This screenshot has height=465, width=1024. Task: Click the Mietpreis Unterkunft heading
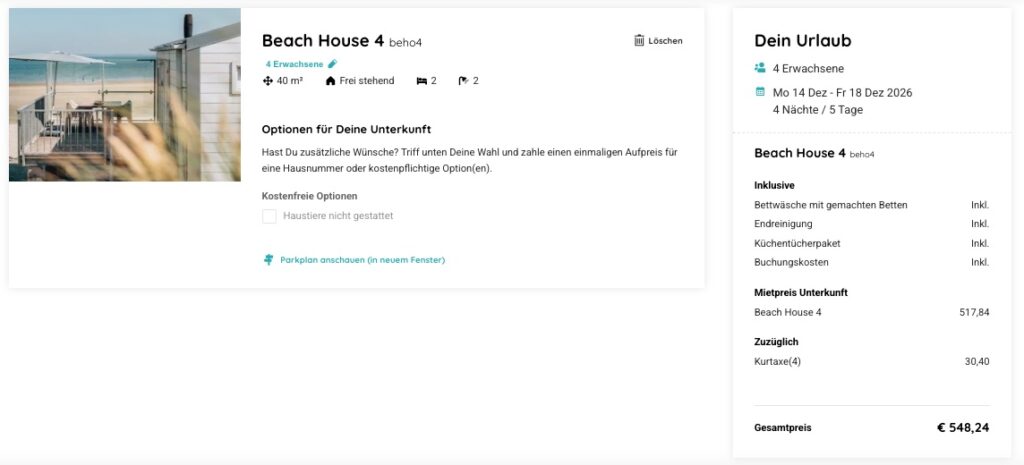801,293
